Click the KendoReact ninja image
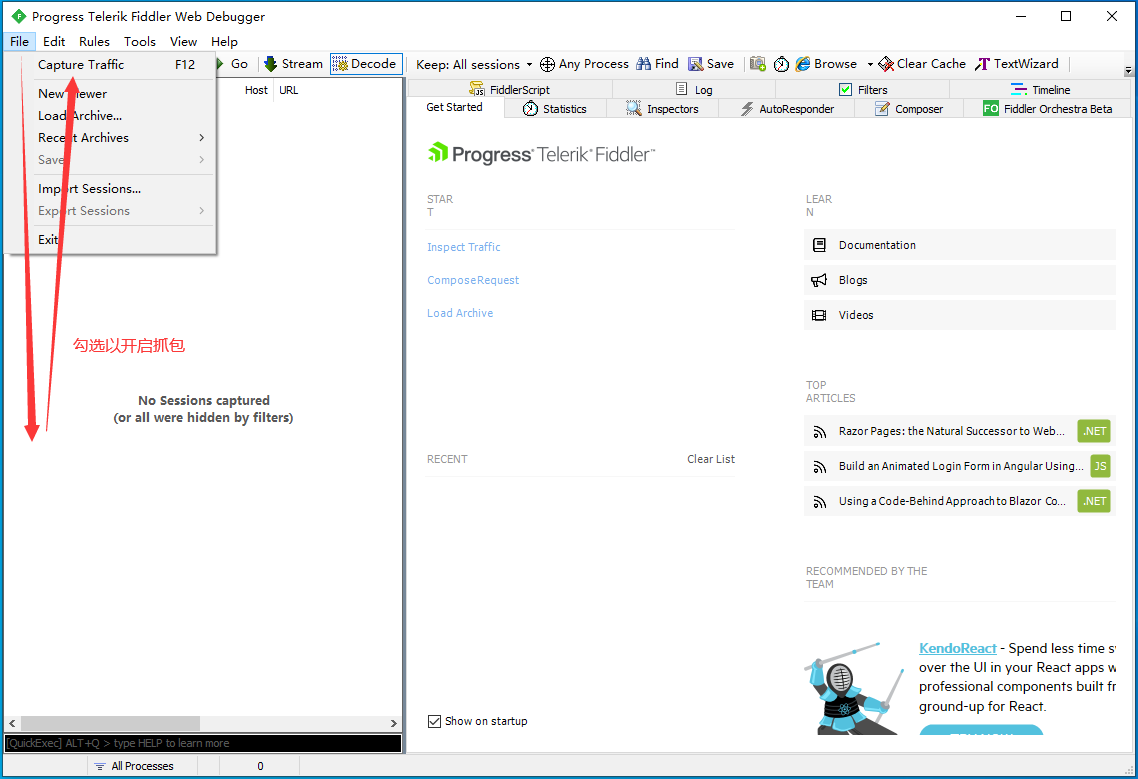 click(x=854, y=688)
